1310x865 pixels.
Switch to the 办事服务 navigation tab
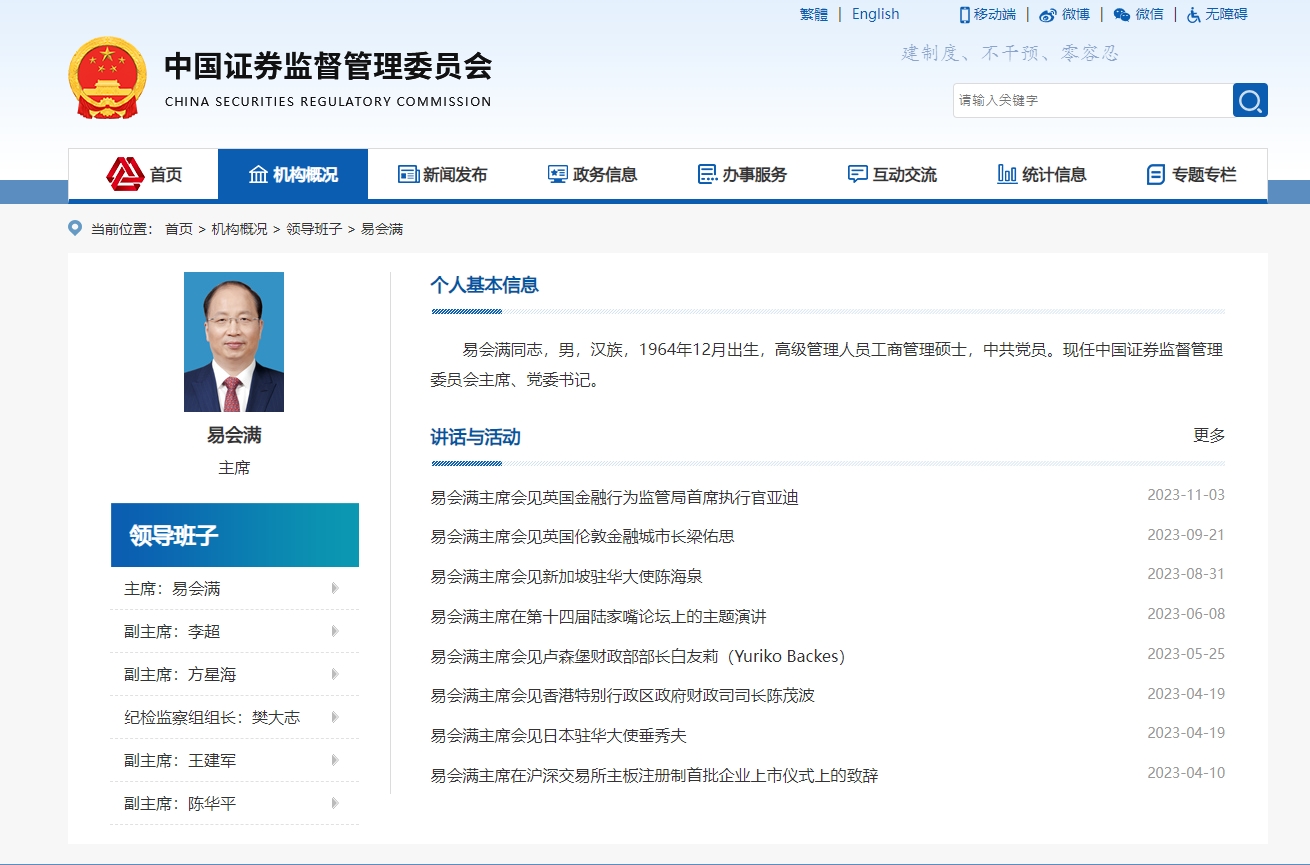coord(743,174)
